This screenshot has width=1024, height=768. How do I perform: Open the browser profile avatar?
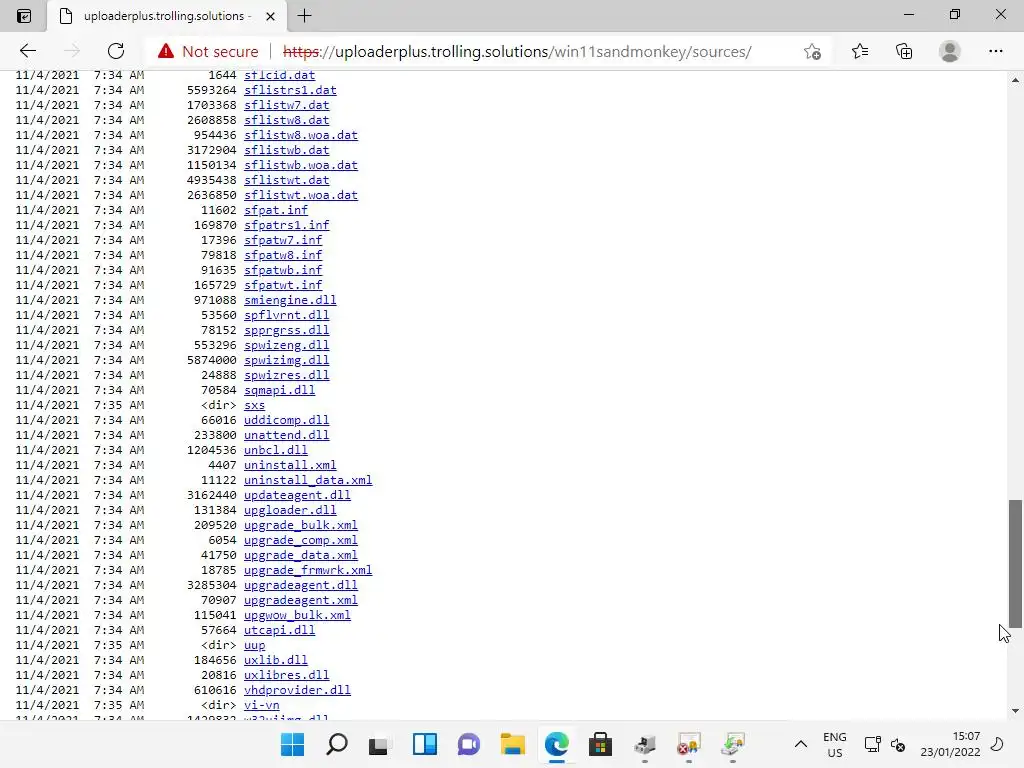coord(950,51)
